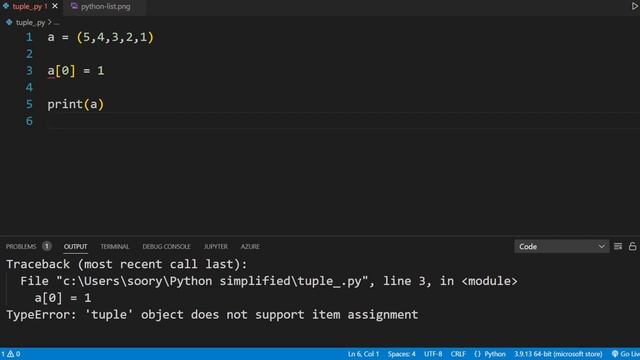Click line number 5 in gutter

click(x=29, y=104)
